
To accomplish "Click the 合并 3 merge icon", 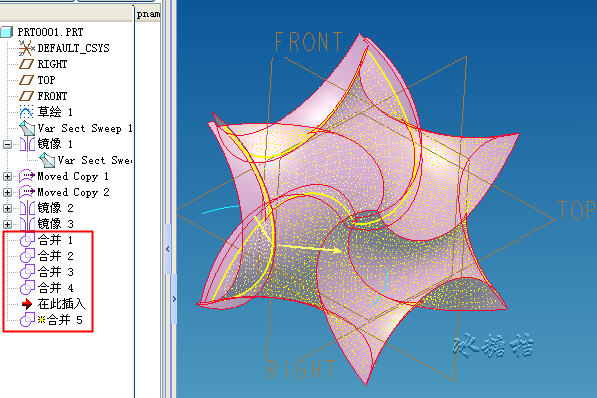I will pos(27,272).
